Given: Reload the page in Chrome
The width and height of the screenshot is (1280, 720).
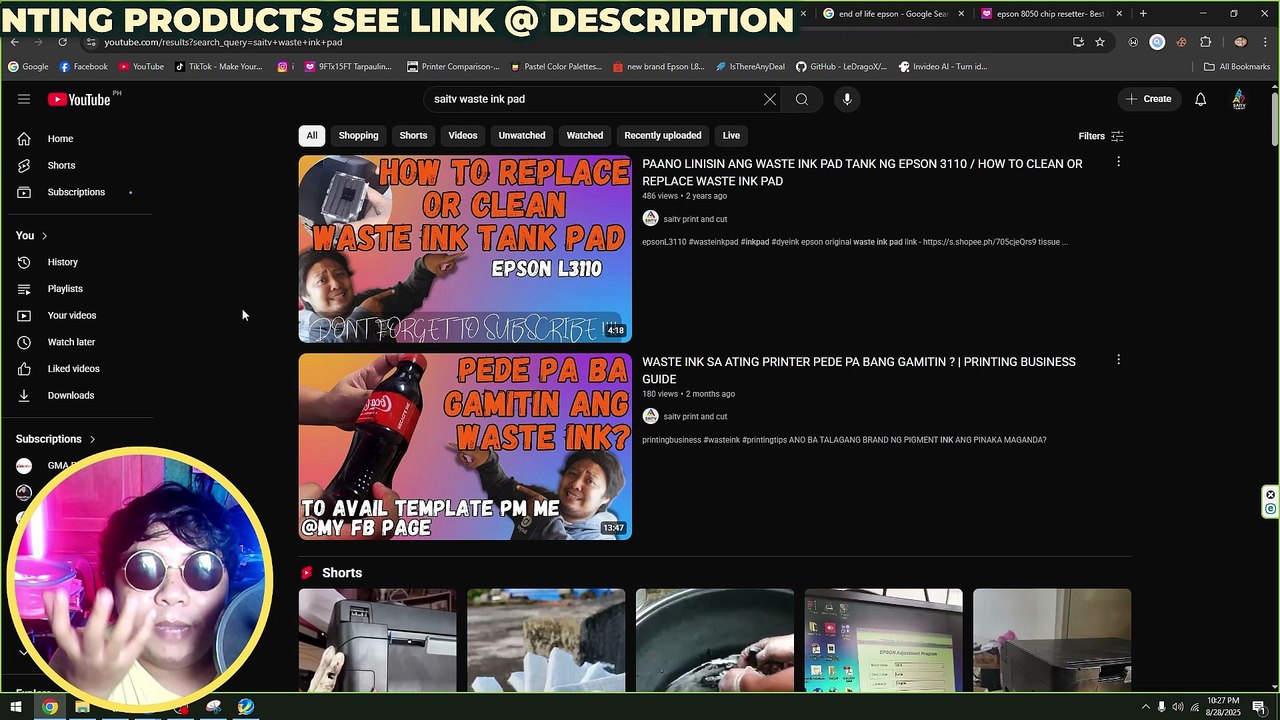Looking at the screenshot, I should (x=62, y=42).
